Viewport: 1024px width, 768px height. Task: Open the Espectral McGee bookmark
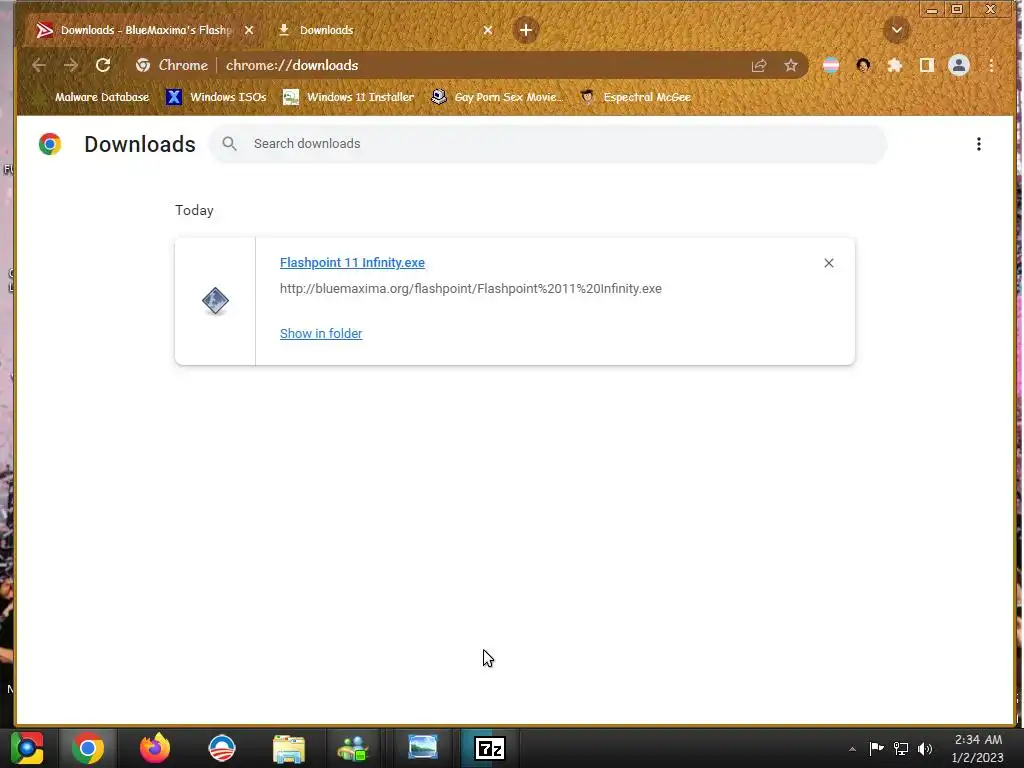[635, 97]
